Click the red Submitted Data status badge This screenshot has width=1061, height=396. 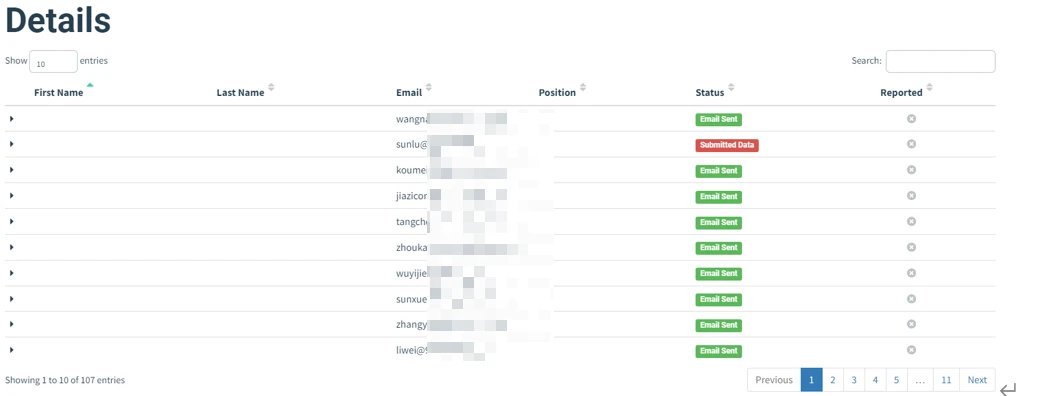click(x=727, y=145)
